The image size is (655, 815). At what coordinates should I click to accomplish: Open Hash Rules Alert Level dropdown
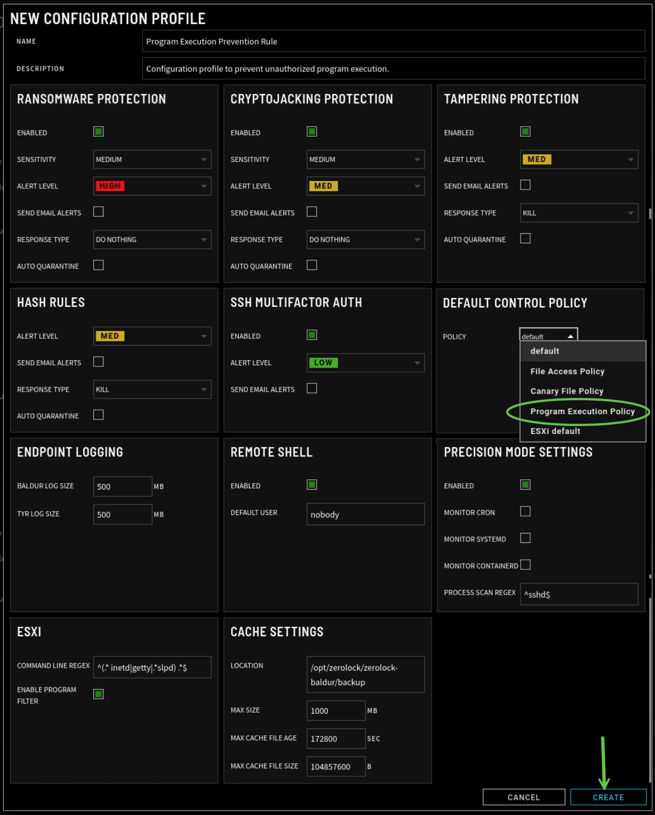(152, 336)
